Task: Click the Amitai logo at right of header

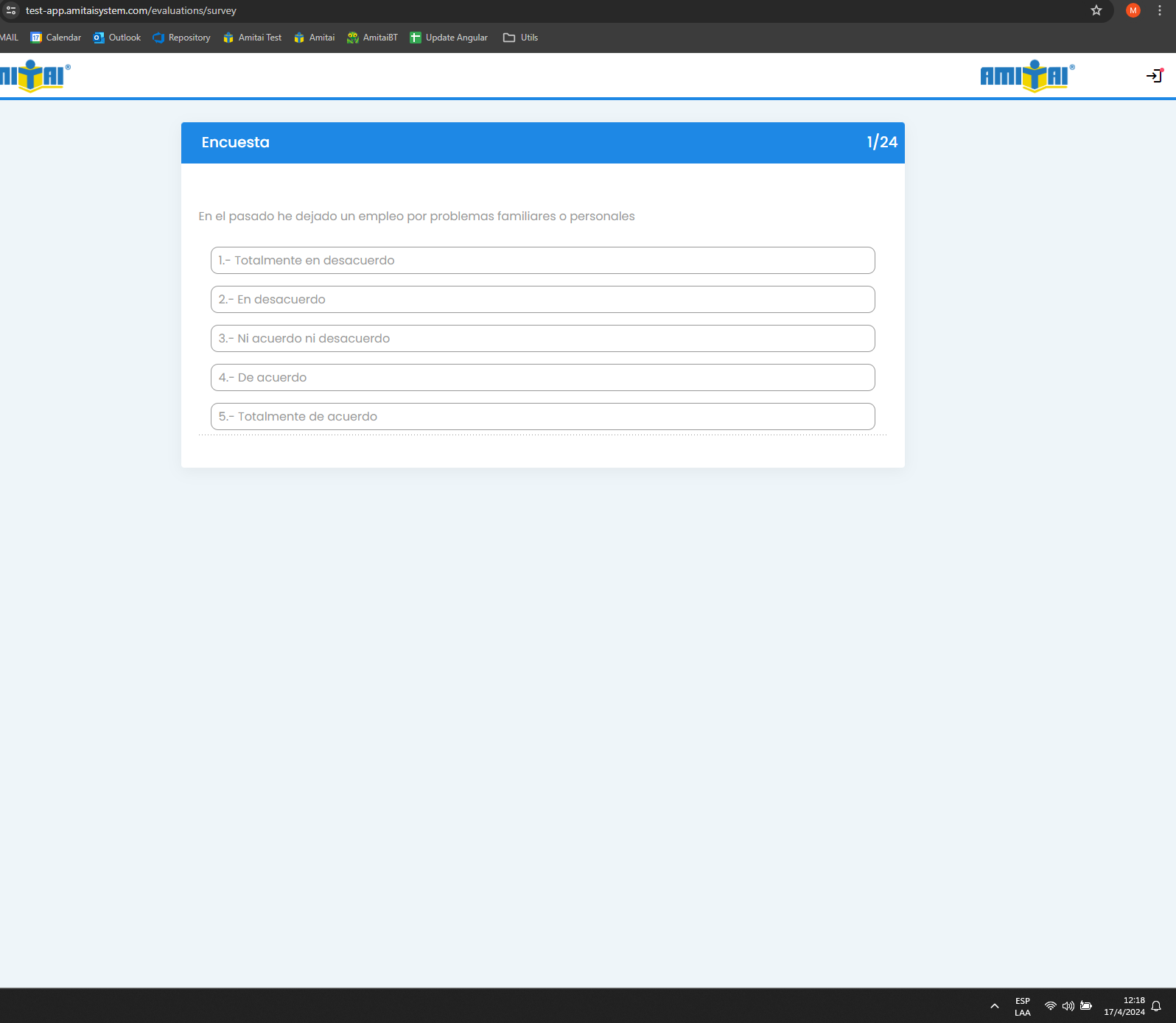Action: [1026, 76]
